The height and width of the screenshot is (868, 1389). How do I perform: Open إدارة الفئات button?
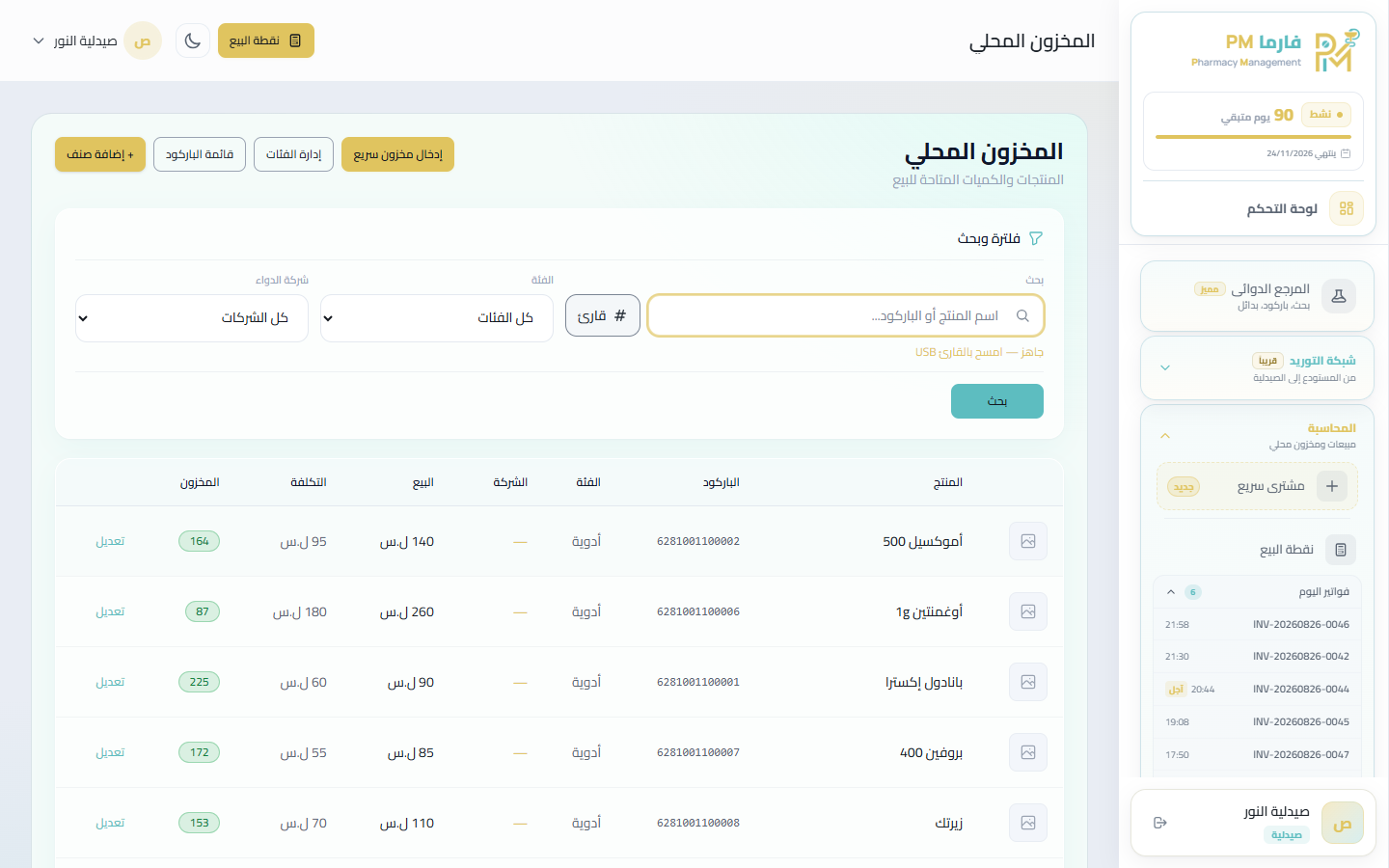[293, 154]
